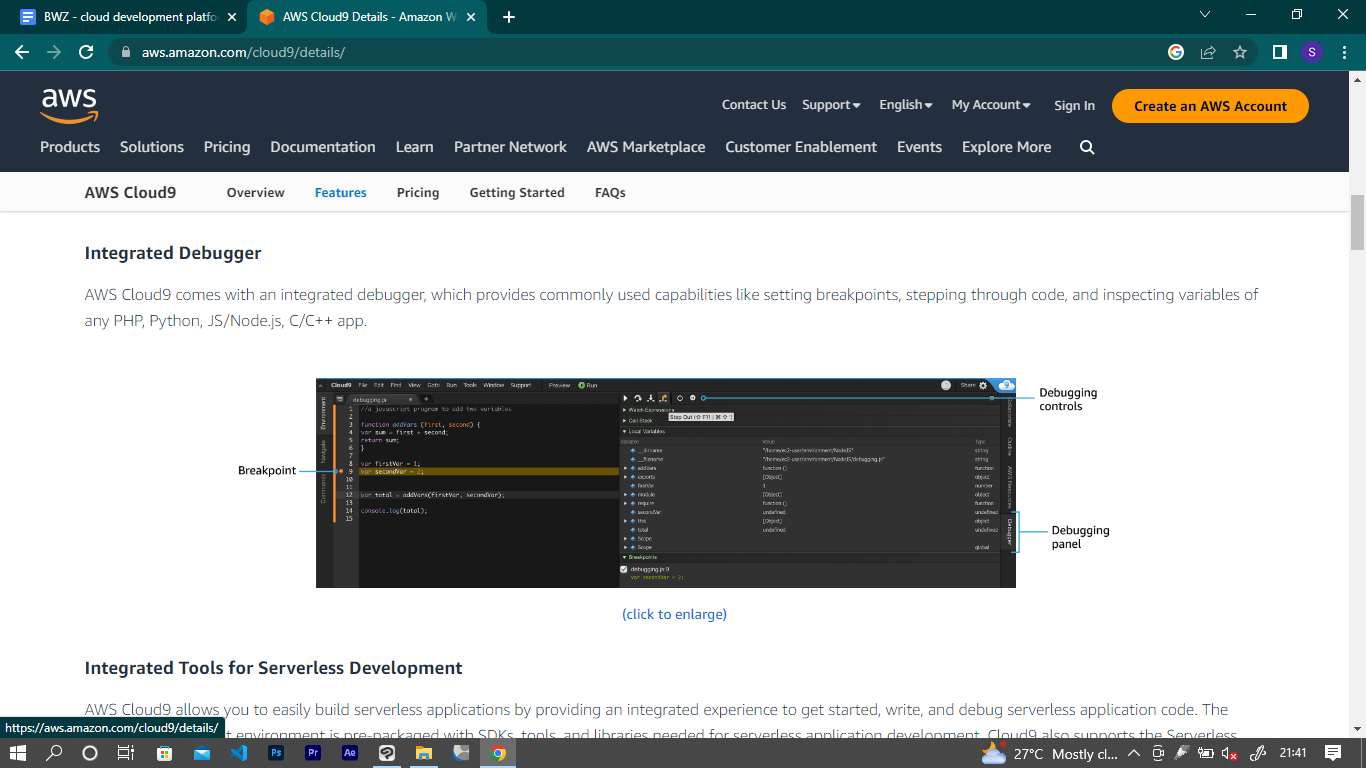This screenshot has height=768, width=1366.
Task: Click the Step Over icon in the debugger toolbar
Action: [638, 397]
